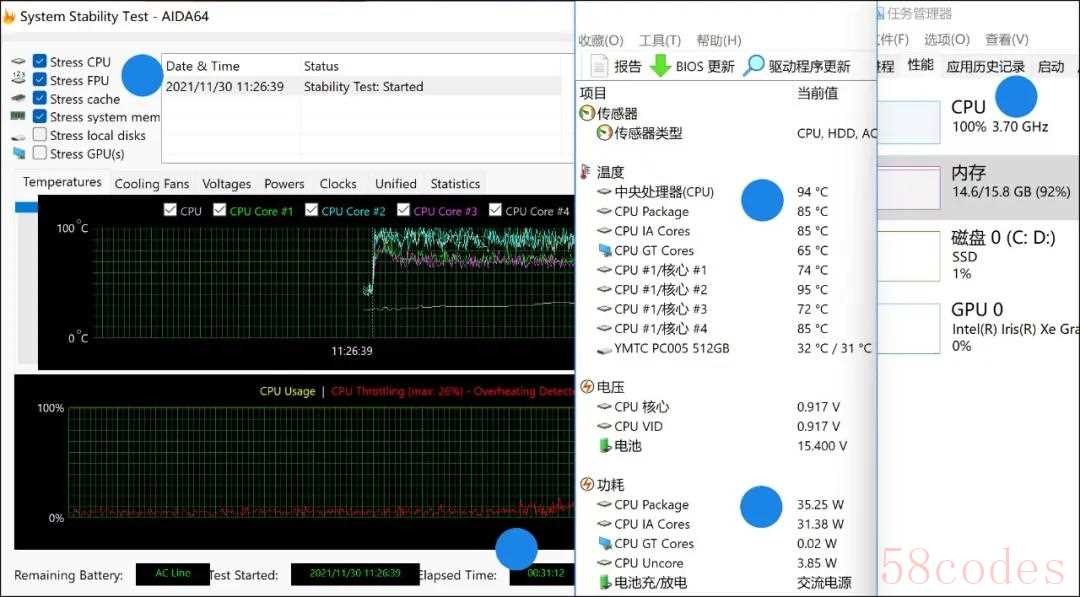This screenshot has width=1080, height=597.
Task: Enable the Stress local disks checkbox
Action: coord(40,135)
